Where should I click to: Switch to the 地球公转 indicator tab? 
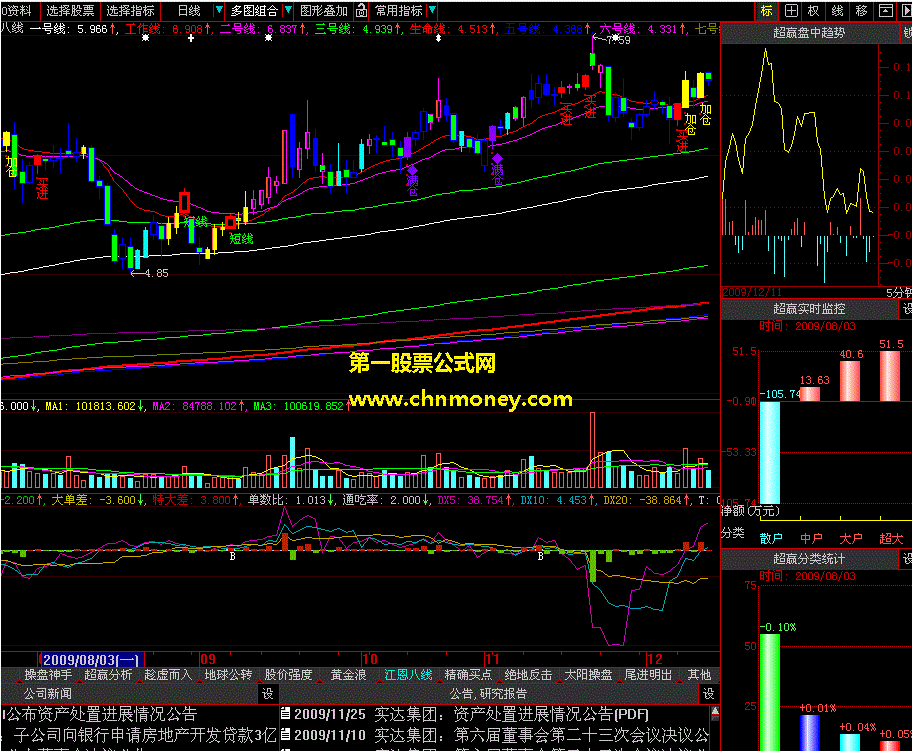[x=229, y=675]
